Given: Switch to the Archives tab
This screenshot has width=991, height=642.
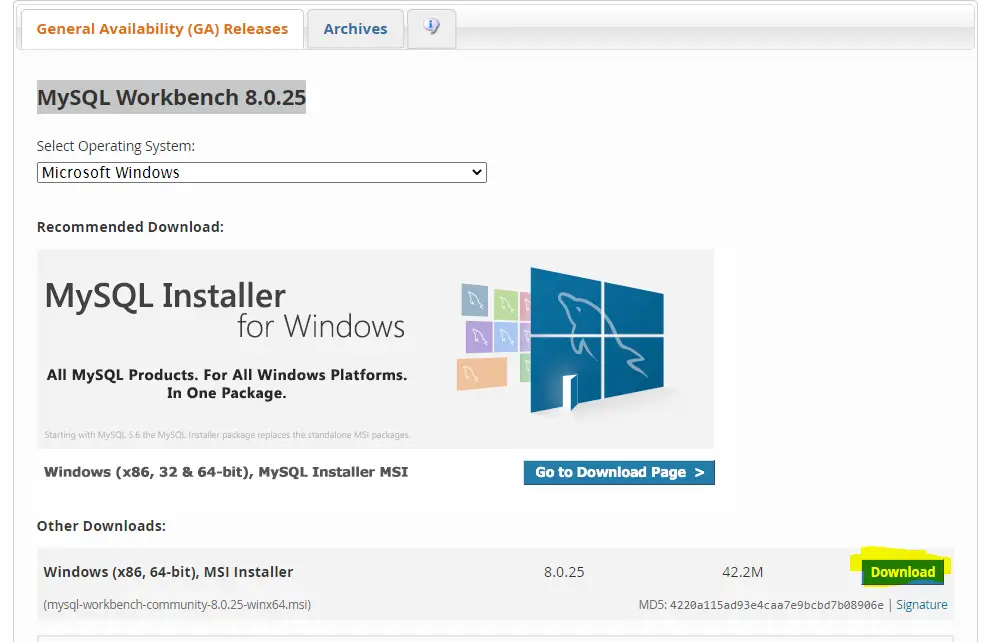Looking at the screenshot, I should tap(355, 28).
